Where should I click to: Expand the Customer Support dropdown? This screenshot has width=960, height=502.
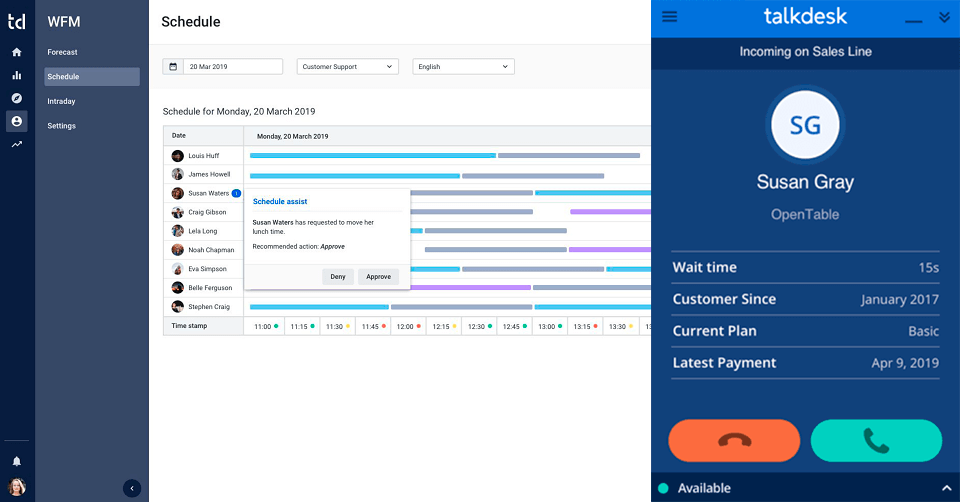tap(347, 67)
